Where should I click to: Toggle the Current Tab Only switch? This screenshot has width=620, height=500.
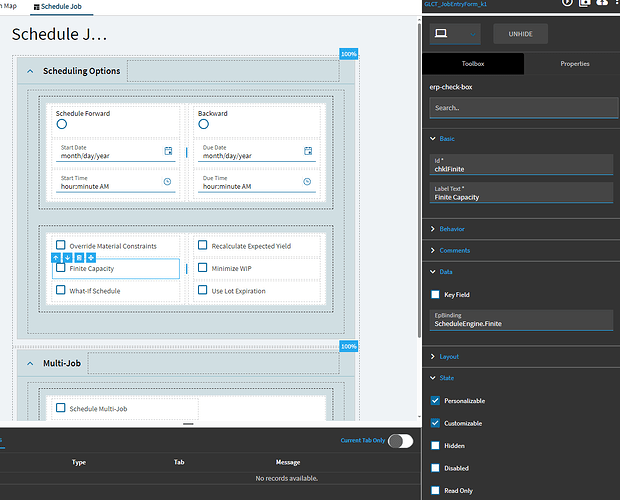click(401, 441)
